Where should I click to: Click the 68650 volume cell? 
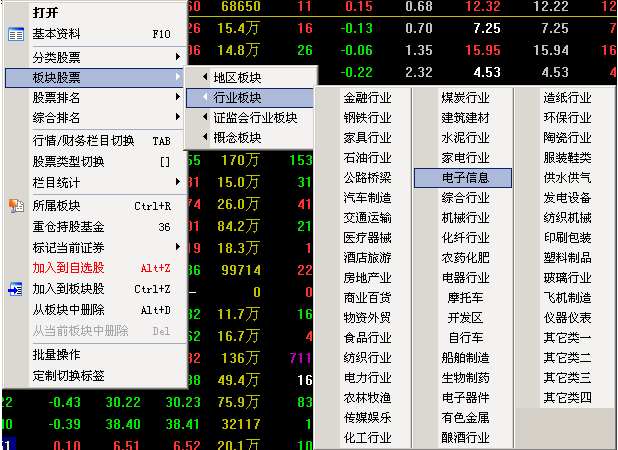241,6
